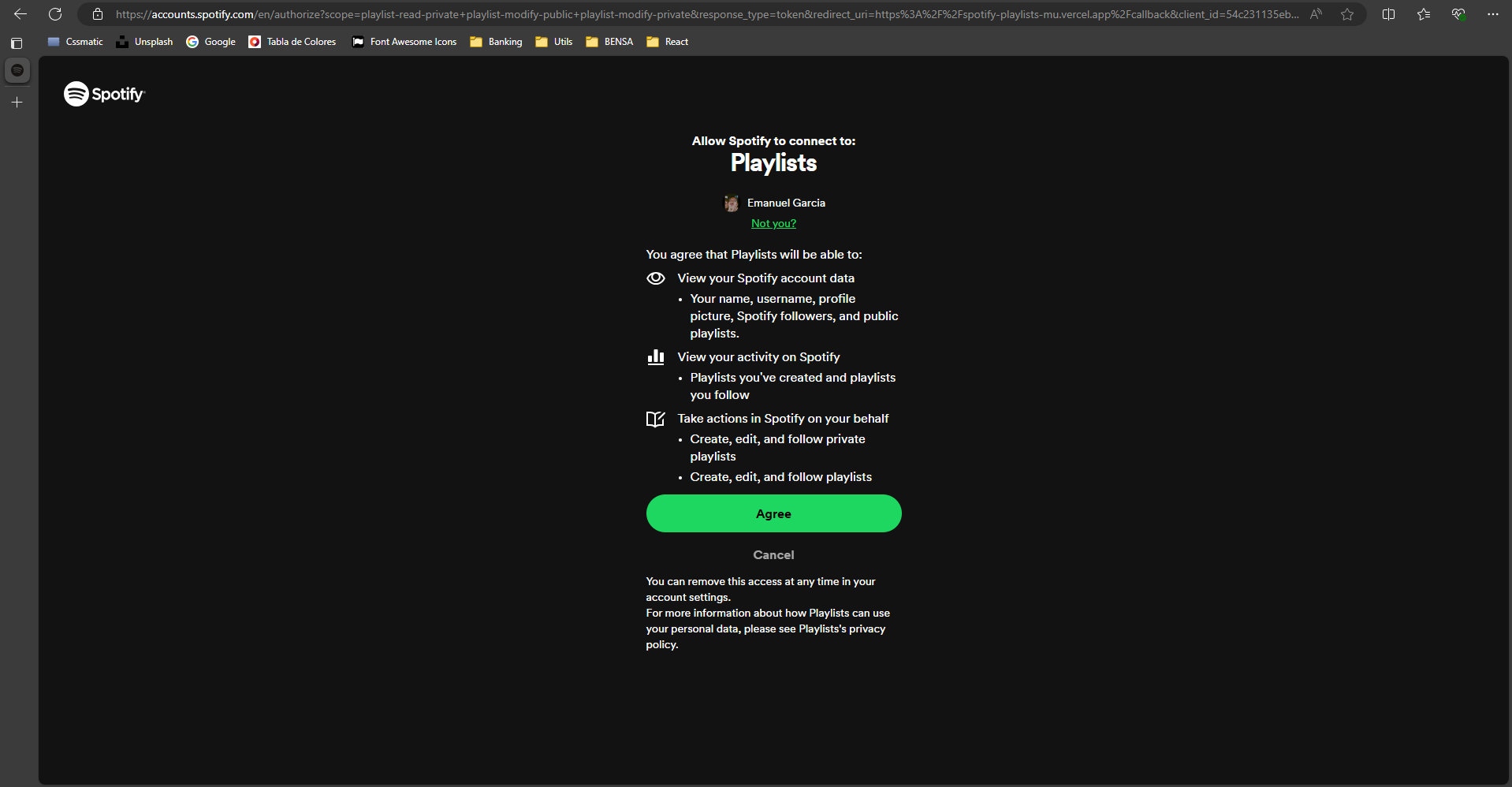The height and width of the screenshot is (787, 1512).
Task: Click the edit icon for actions on behalf
Action: (656, 419)
